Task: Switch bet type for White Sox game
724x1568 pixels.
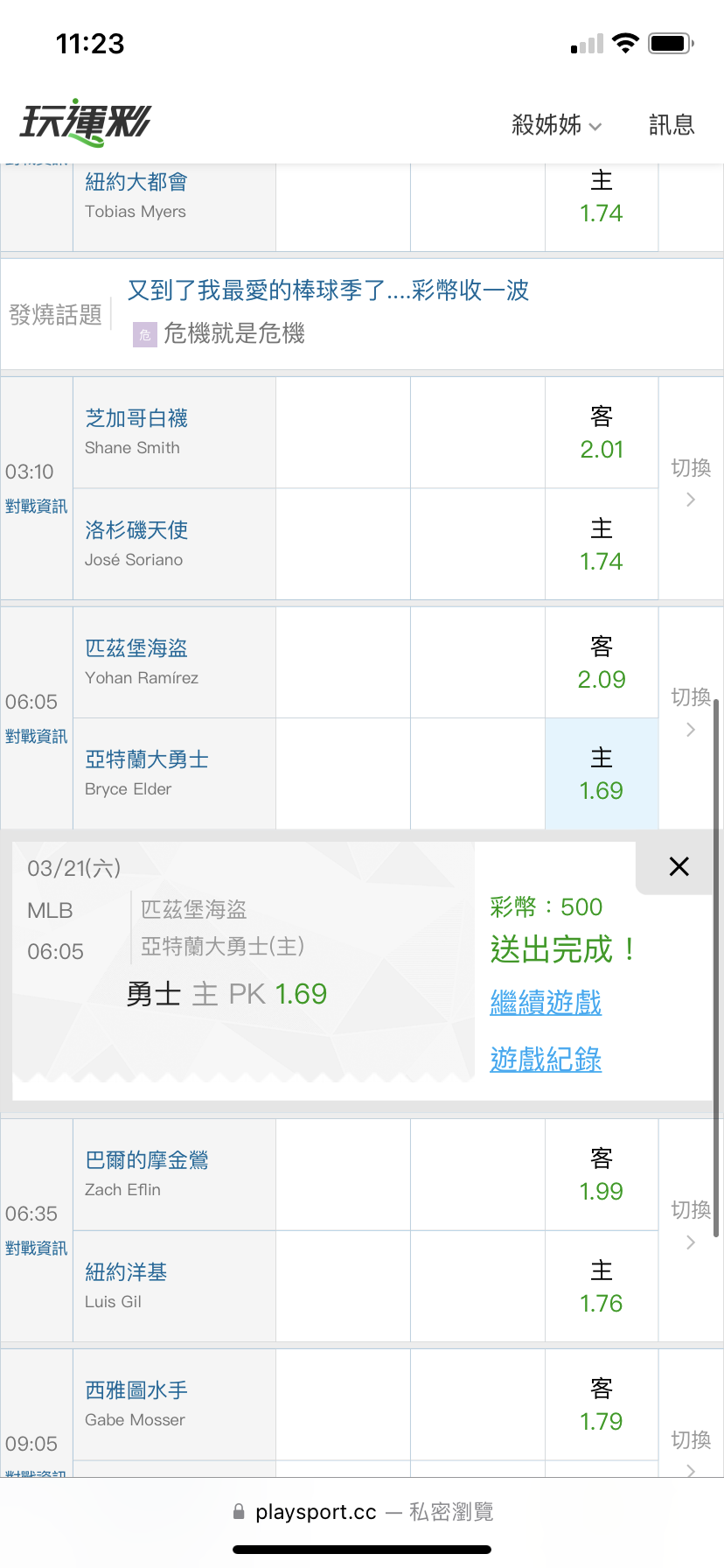Action: 691,481
